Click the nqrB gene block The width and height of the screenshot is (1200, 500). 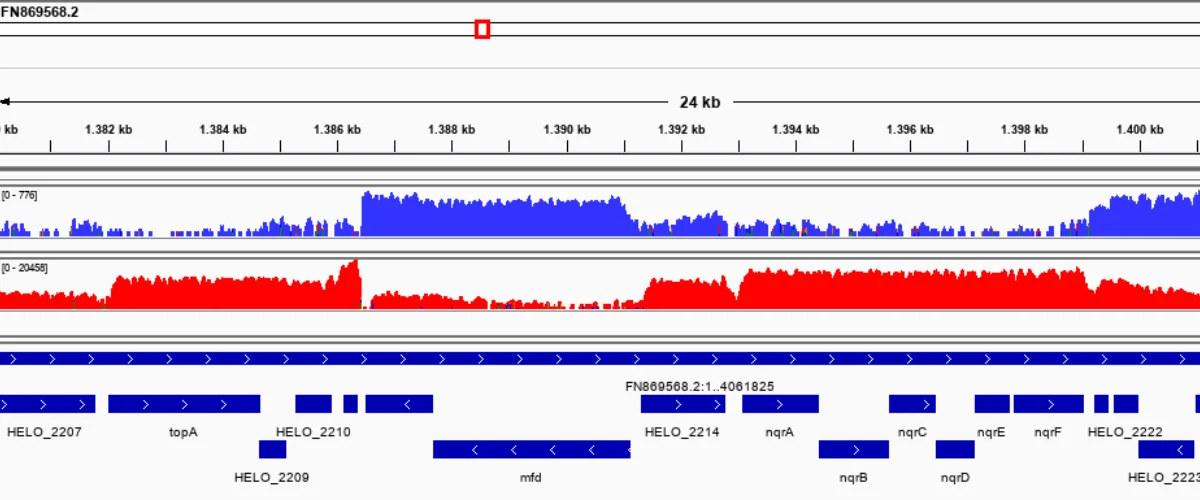pos(854,450)
